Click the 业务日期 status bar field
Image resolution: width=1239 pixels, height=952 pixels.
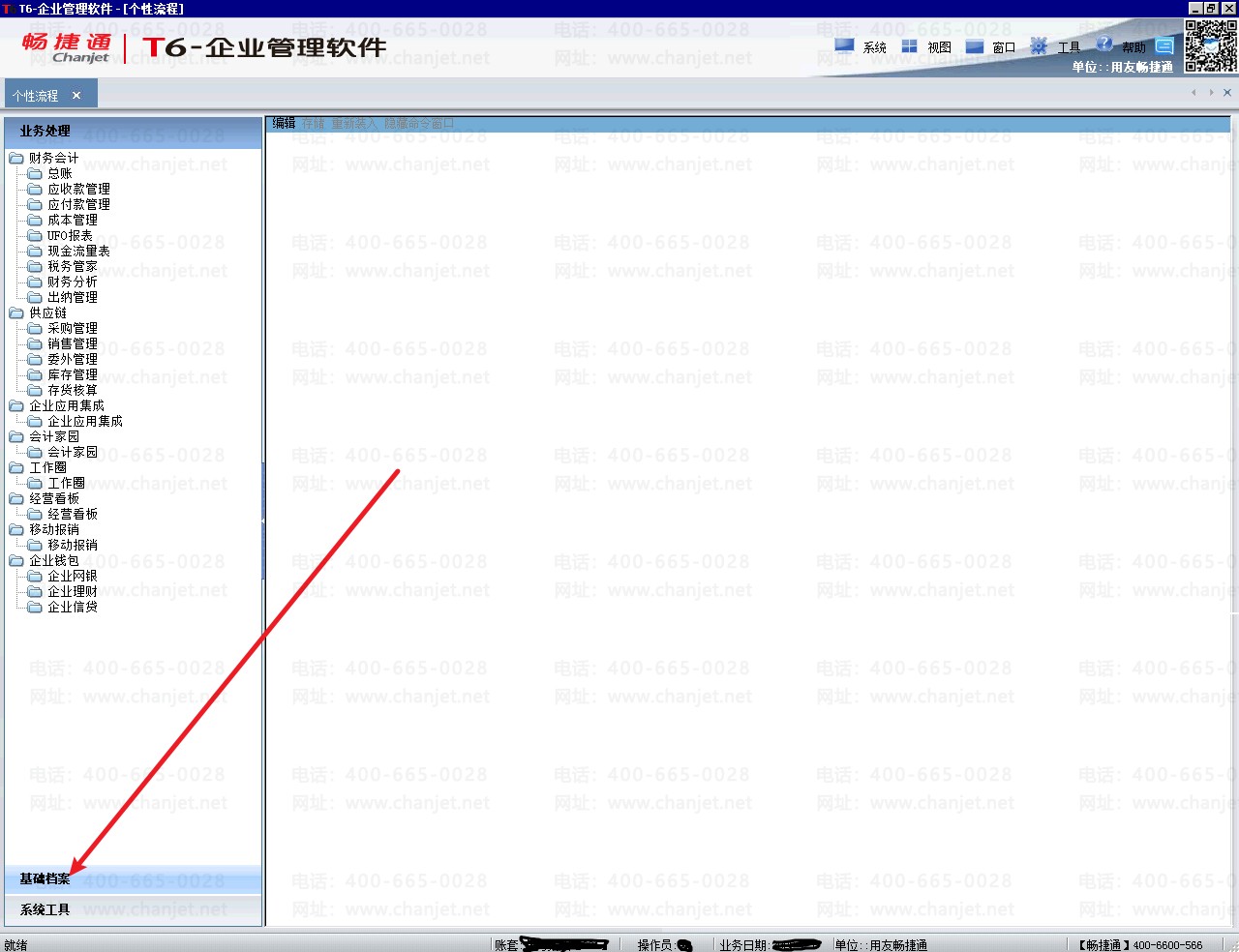tap(771, 945)
